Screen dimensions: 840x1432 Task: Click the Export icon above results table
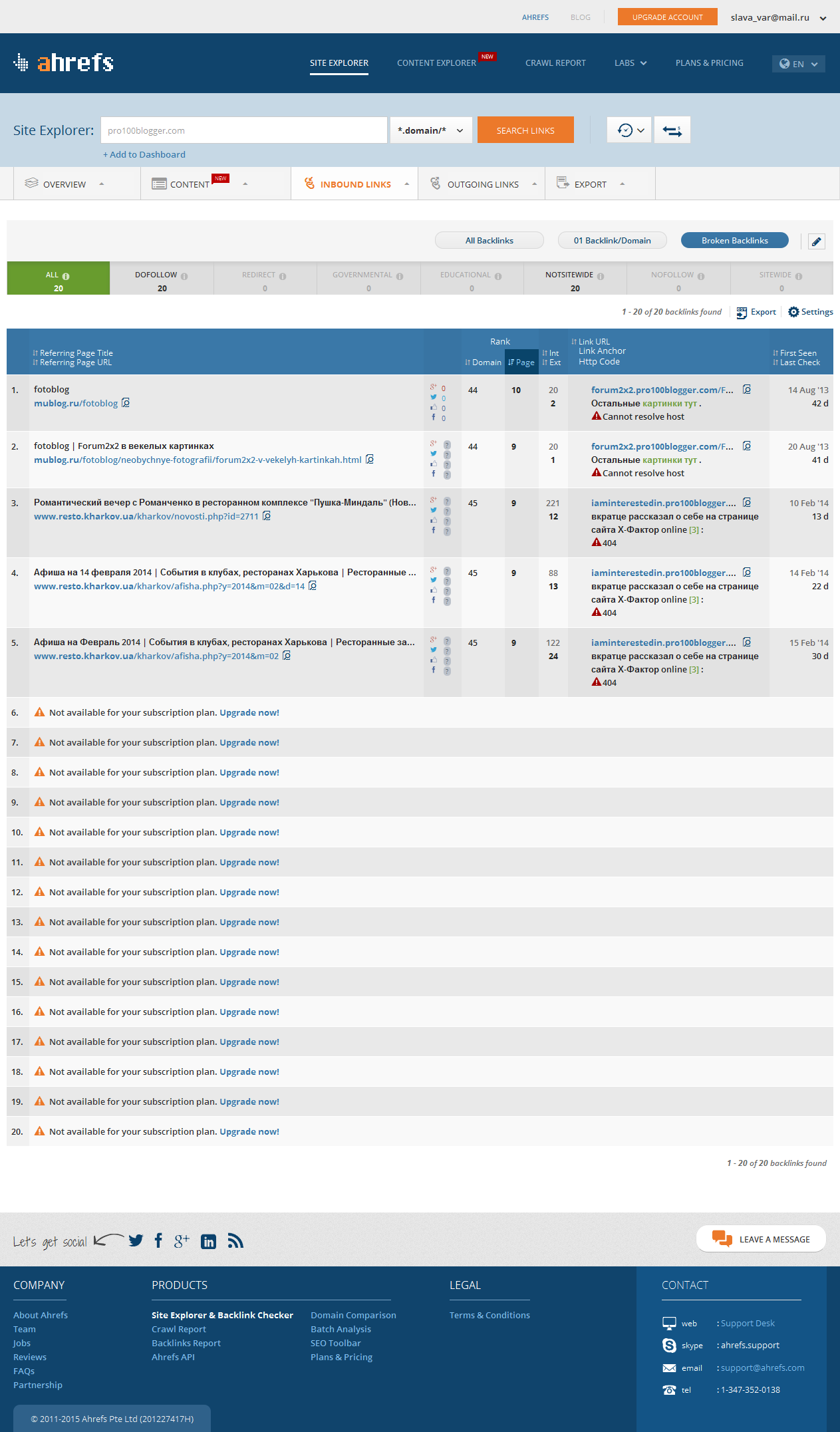click(x=742, y=313)
